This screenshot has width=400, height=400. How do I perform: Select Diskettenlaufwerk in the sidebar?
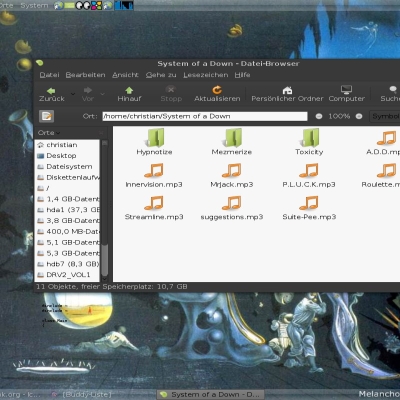pyautogui.click(x=67, y=177)
